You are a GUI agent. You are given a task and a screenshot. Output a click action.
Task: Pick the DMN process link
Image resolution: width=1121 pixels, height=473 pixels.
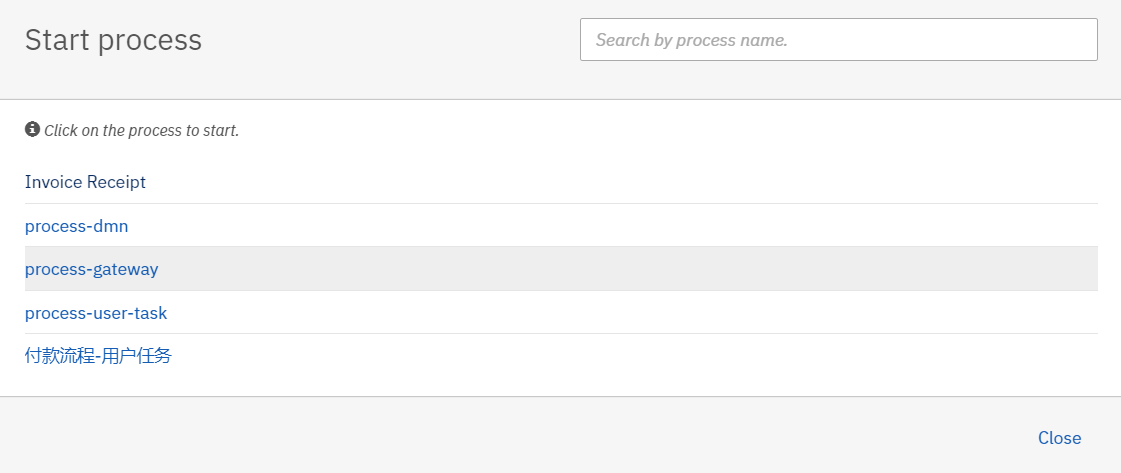(76, 226)
